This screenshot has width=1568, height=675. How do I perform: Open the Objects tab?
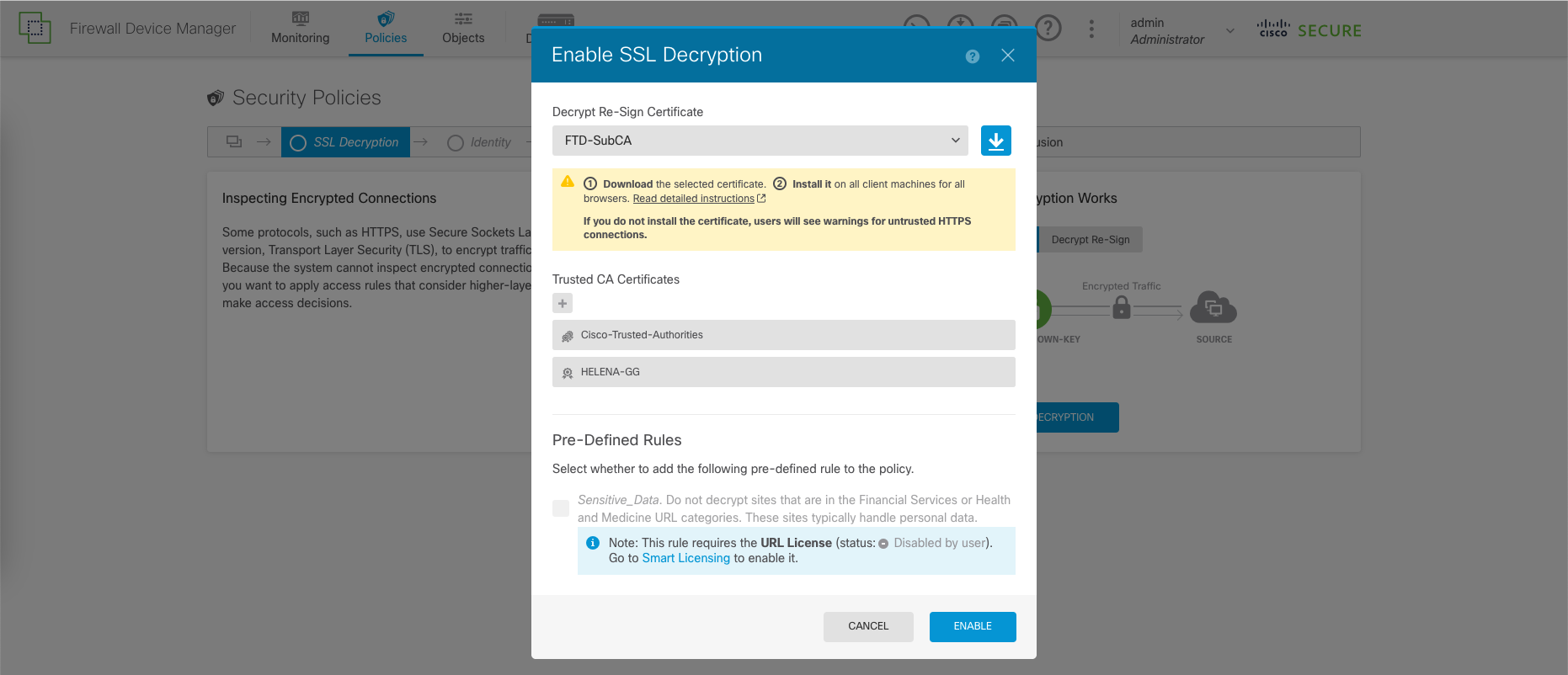(x=463, y=29)
